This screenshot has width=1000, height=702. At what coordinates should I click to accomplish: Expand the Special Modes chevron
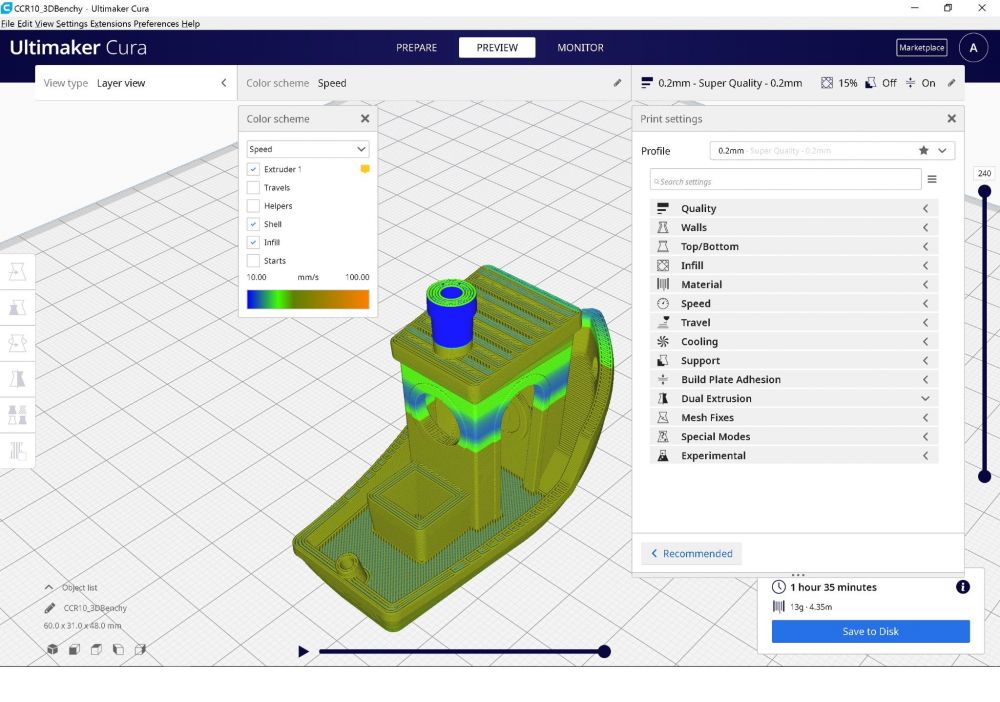[x=925, y=437]
